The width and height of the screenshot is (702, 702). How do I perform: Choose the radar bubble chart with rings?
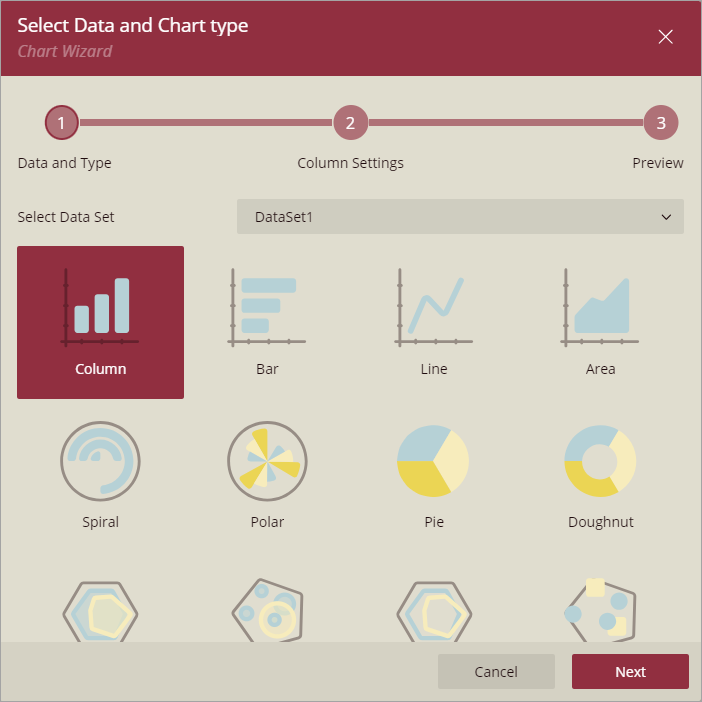point(267,611)
